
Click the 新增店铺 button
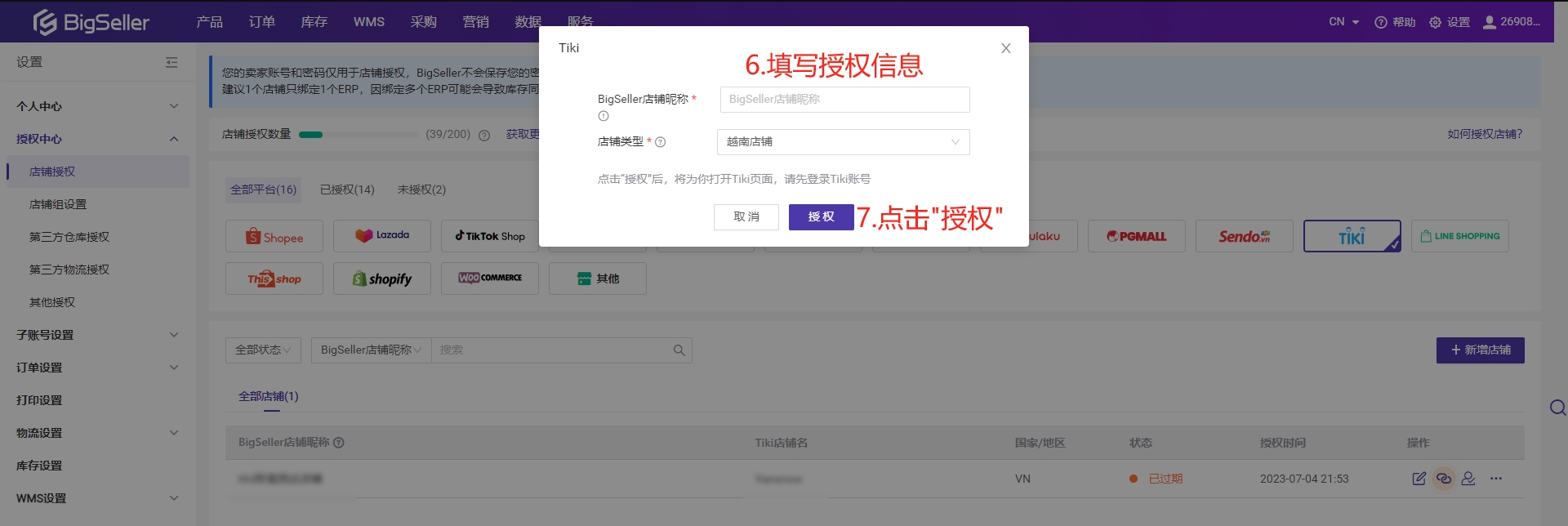[x=1481, y=350]
